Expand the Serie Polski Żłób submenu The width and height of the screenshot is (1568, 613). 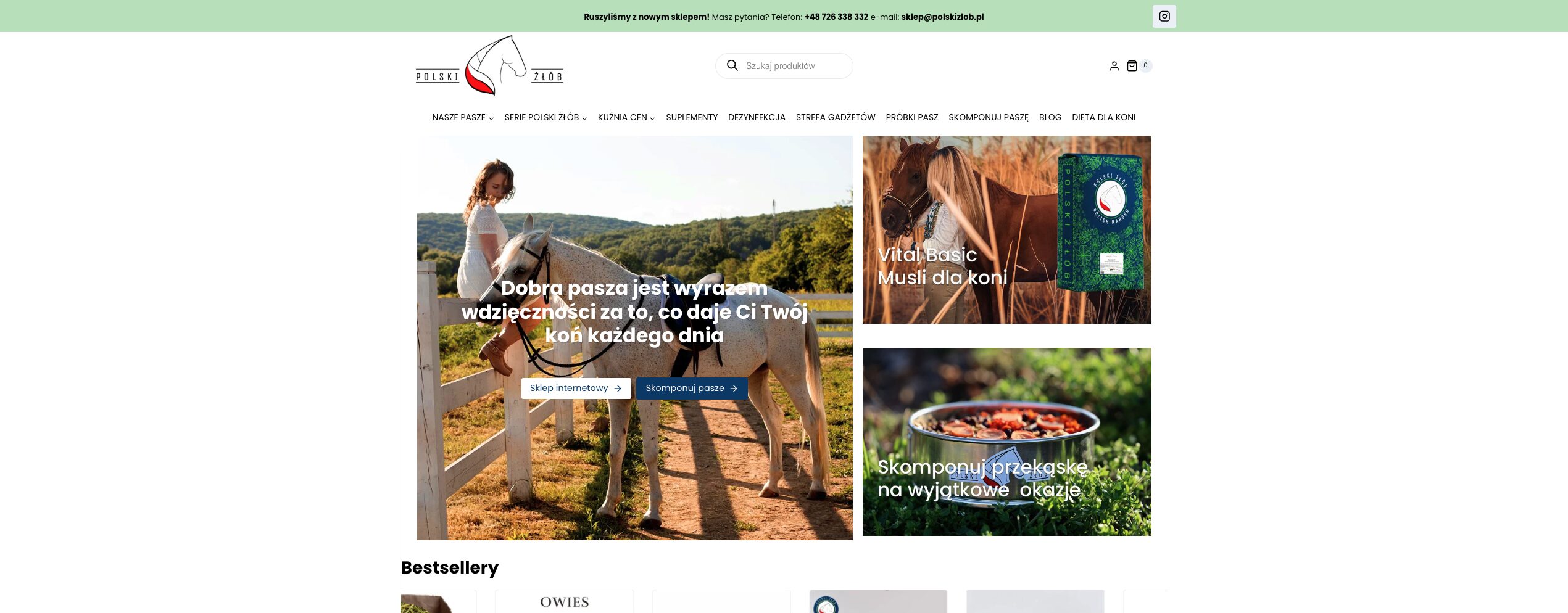point(545,117)
